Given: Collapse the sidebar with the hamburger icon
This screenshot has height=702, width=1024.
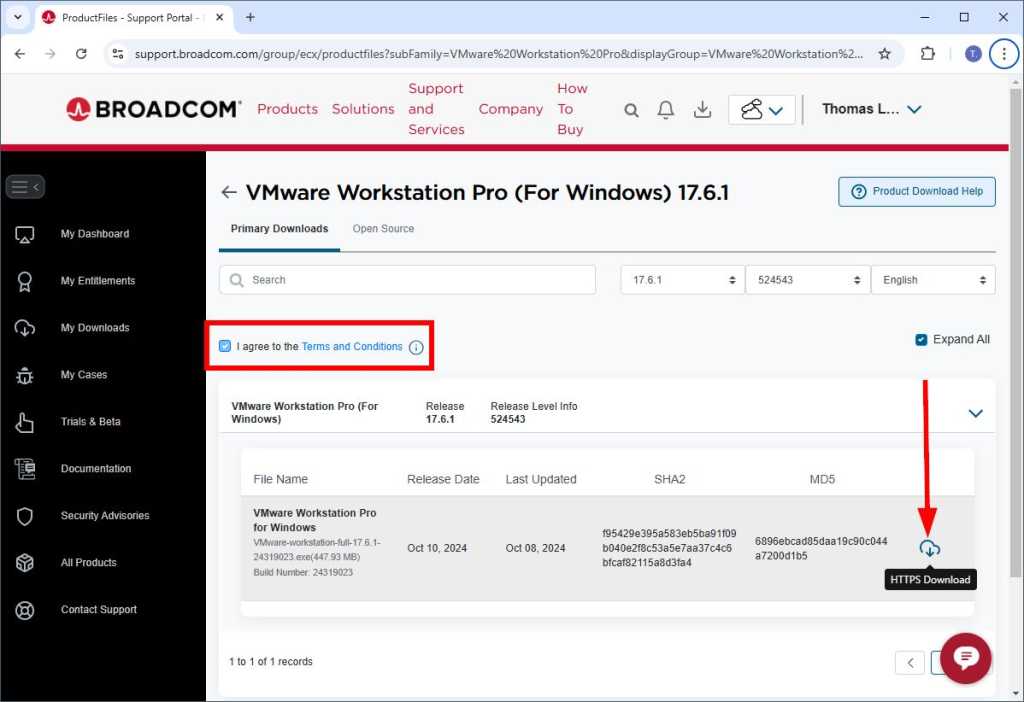Looking at the screenshot, I should click(25, 186).
